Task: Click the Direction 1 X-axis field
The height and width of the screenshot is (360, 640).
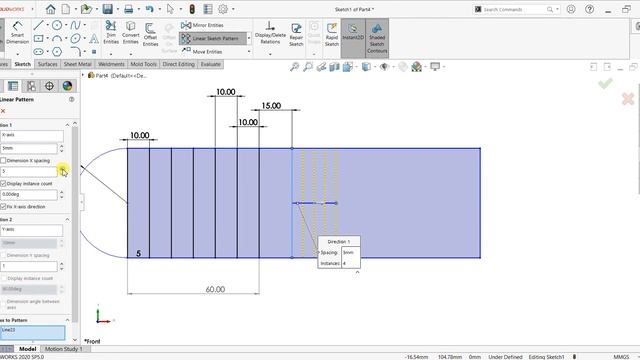Action: 31,136
